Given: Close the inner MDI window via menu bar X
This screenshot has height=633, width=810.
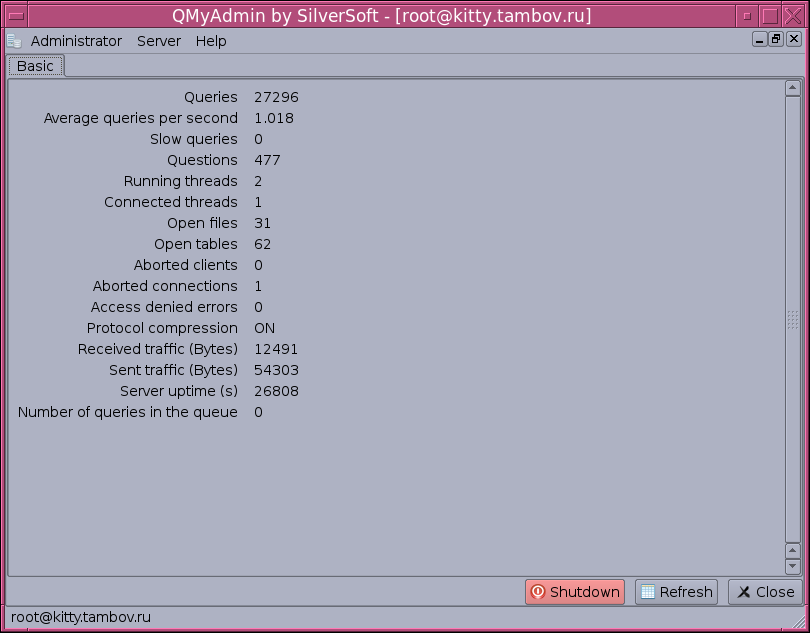Looking at the screenshot, I should (794, 39).
